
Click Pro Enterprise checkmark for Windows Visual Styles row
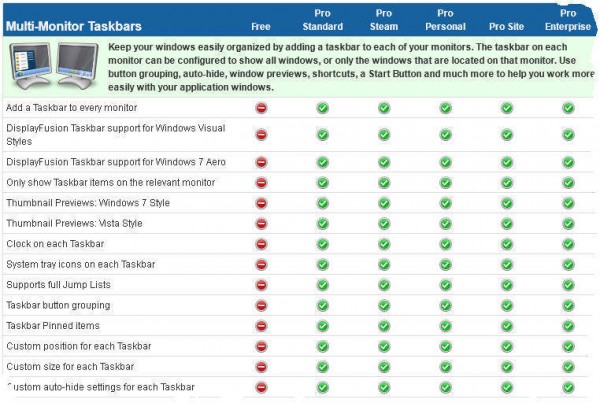click(x=568, y=135)
